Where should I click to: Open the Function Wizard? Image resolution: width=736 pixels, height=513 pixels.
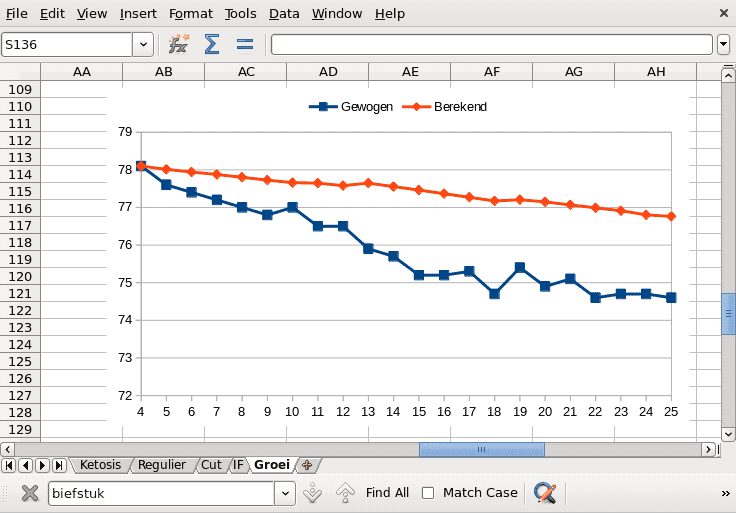point(179,44)
